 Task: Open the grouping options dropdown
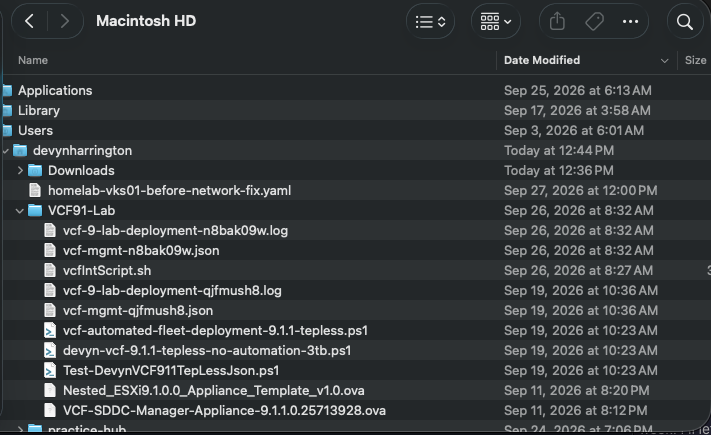[x=496, y=21]
